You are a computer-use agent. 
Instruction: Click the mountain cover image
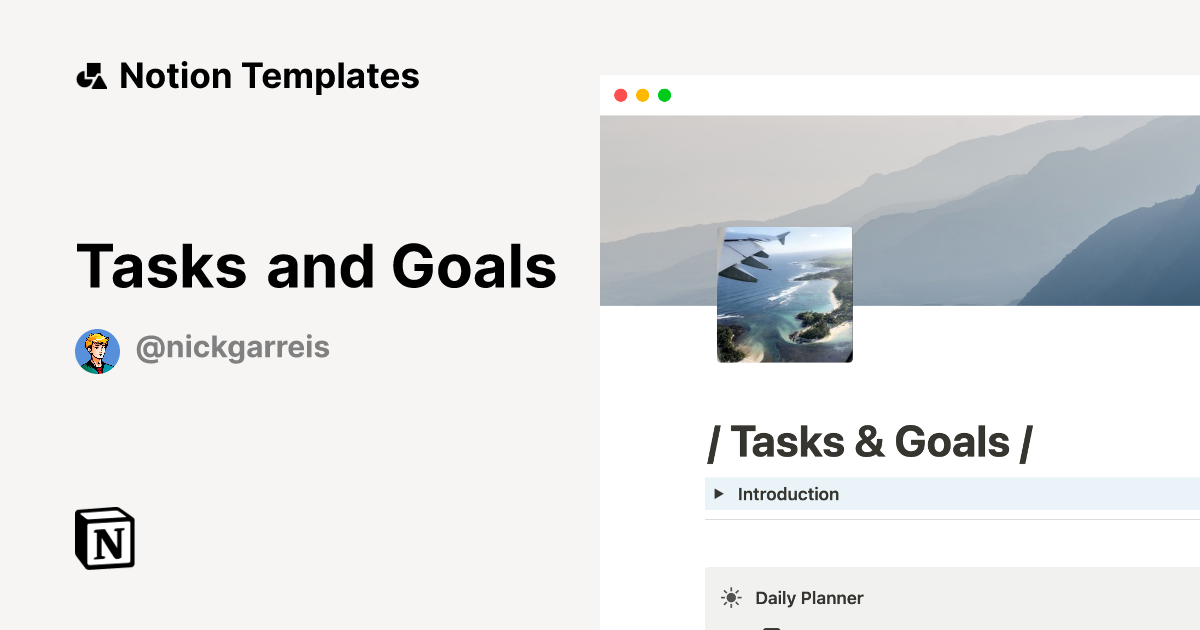coord(1000,200)
